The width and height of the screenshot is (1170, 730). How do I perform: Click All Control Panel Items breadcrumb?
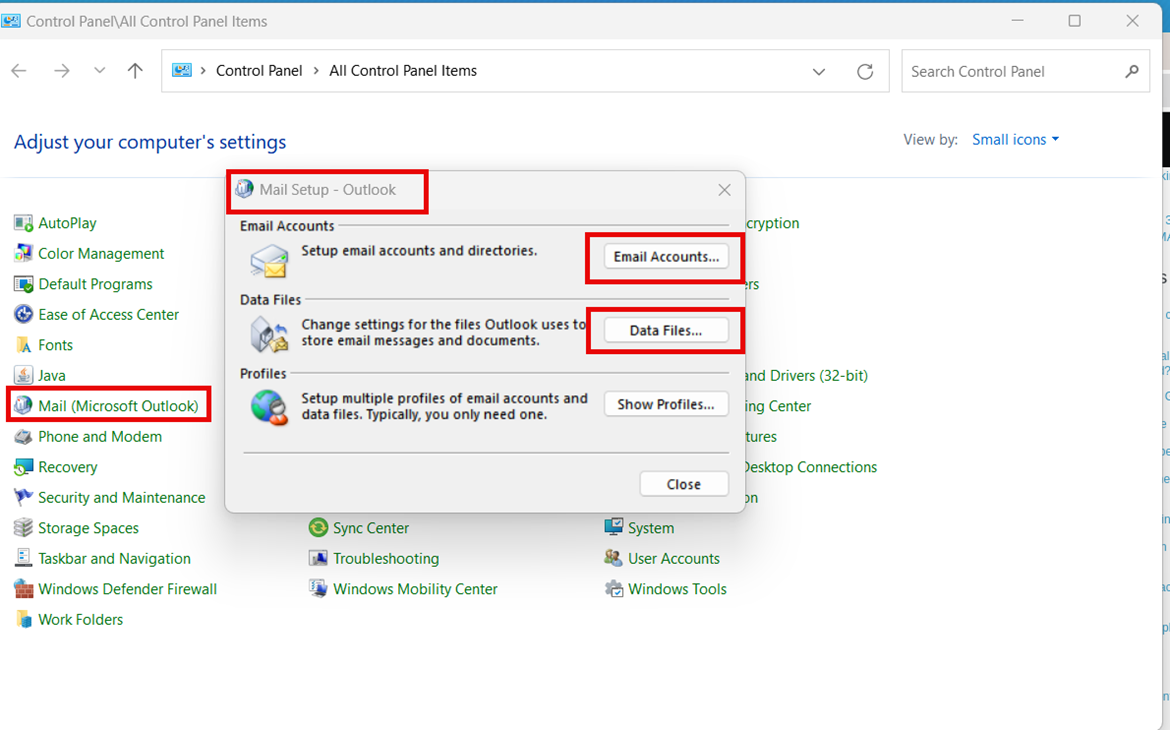[x=403, y=71]
